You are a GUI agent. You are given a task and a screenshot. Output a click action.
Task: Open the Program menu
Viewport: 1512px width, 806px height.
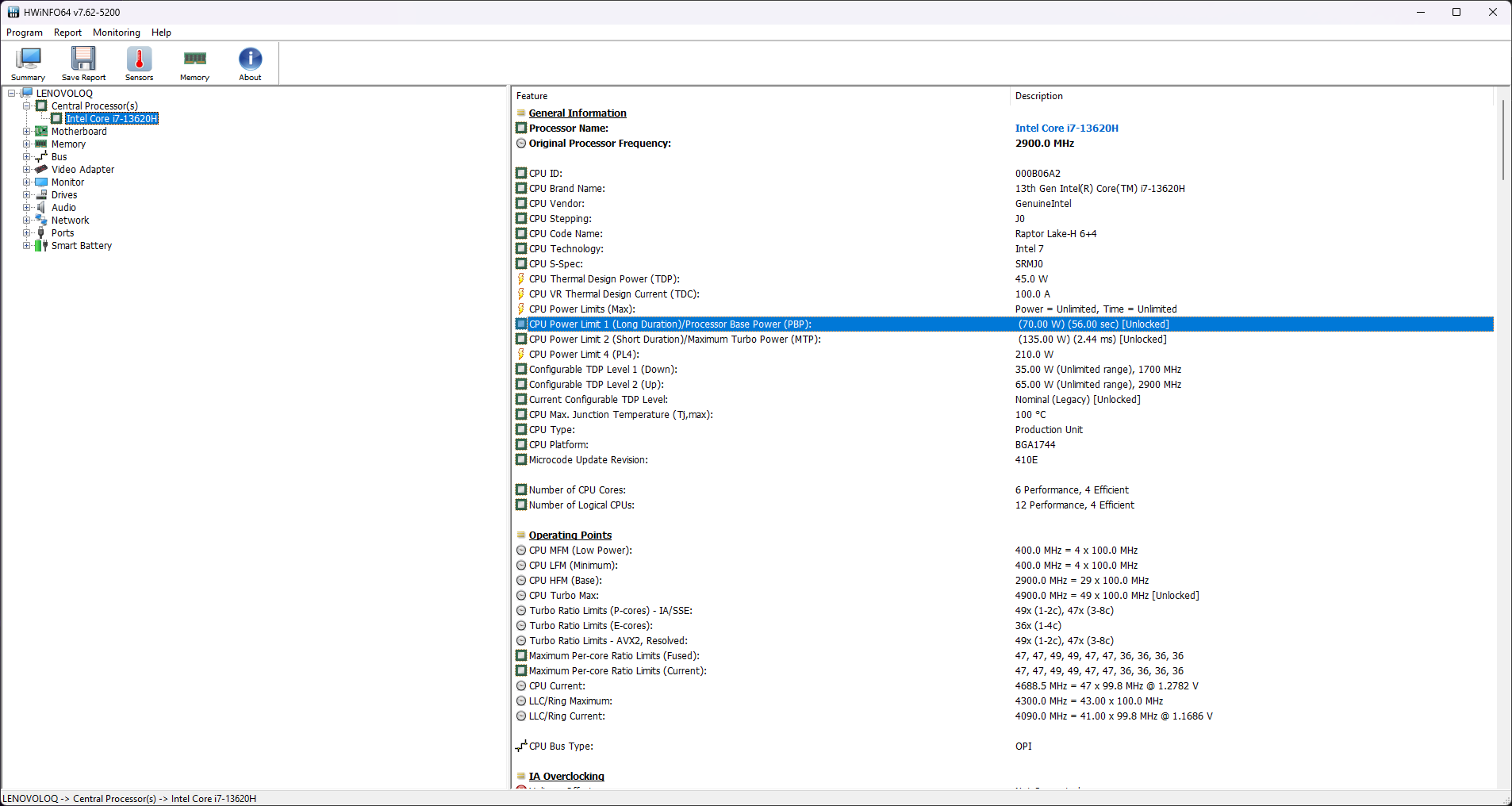pyautogui.click(x=25, y=33)
